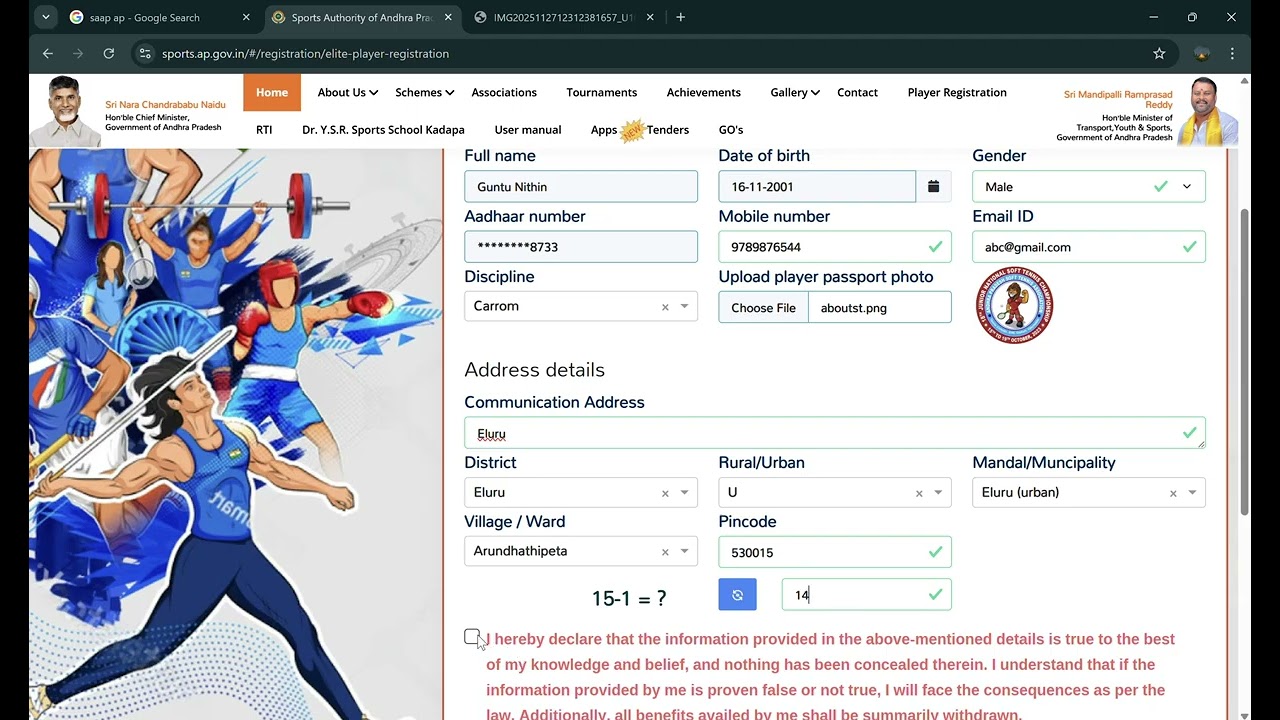This screenshot has width=1280, height=720.
Task: Open the Associations page
Action: (504, 92)
